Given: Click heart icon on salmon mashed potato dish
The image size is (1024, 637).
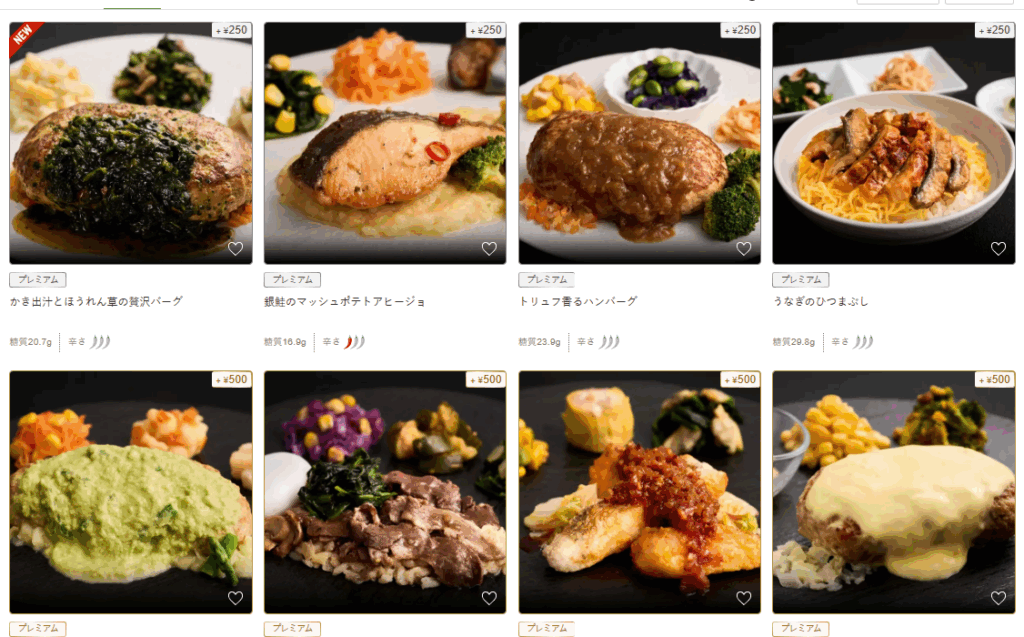Looking at the screenshot, I should pyautogui.click(x=489, y=248).
